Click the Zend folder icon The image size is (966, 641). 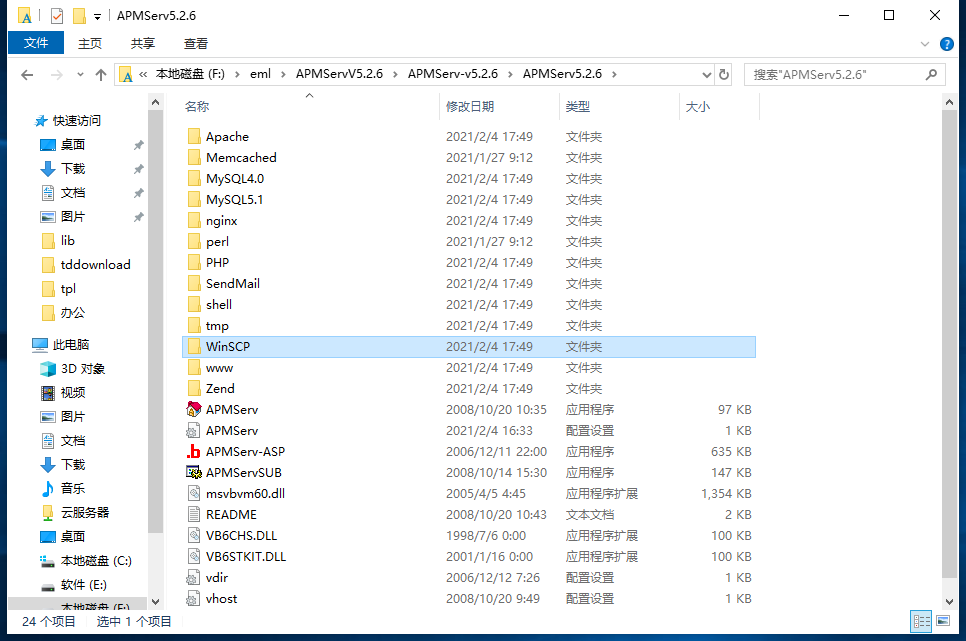click(193, 388)
